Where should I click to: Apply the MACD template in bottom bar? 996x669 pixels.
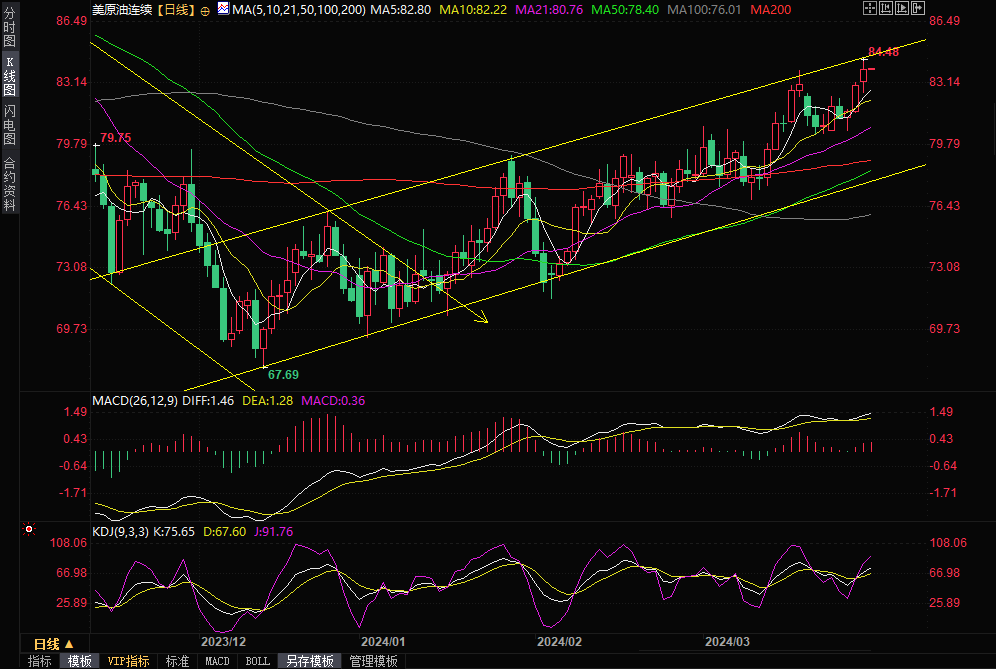click(x=217, y=661)
